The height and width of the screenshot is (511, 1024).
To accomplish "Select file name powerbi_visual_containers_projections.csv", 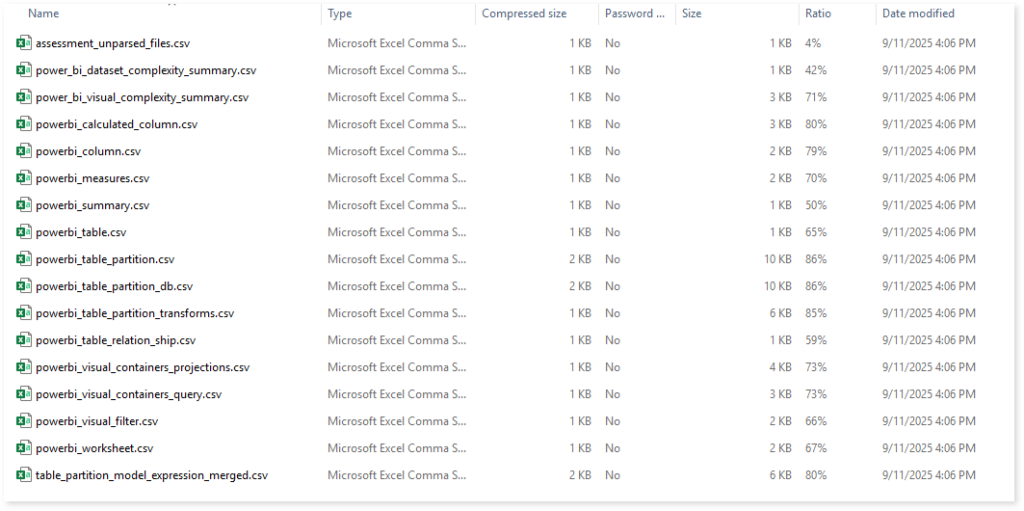I will 142,367.
